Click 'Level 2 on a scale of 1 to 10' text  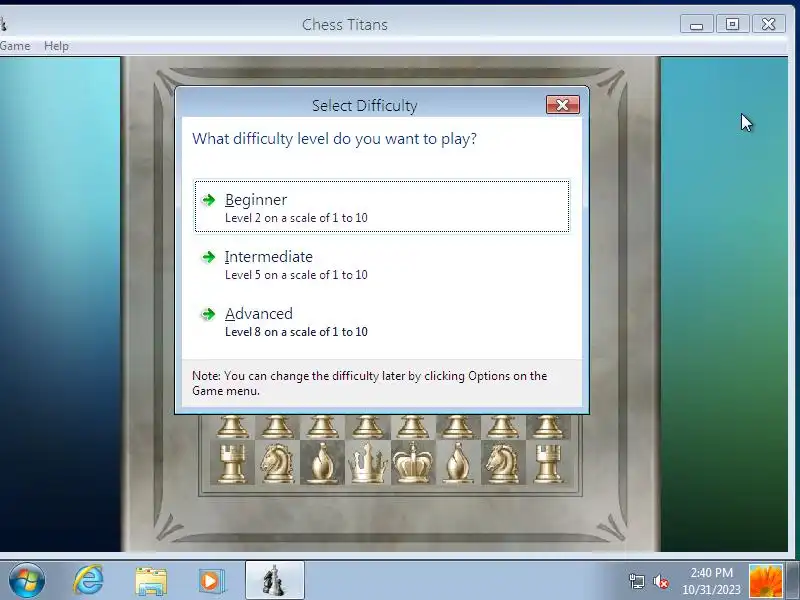(x=296, y=218)
